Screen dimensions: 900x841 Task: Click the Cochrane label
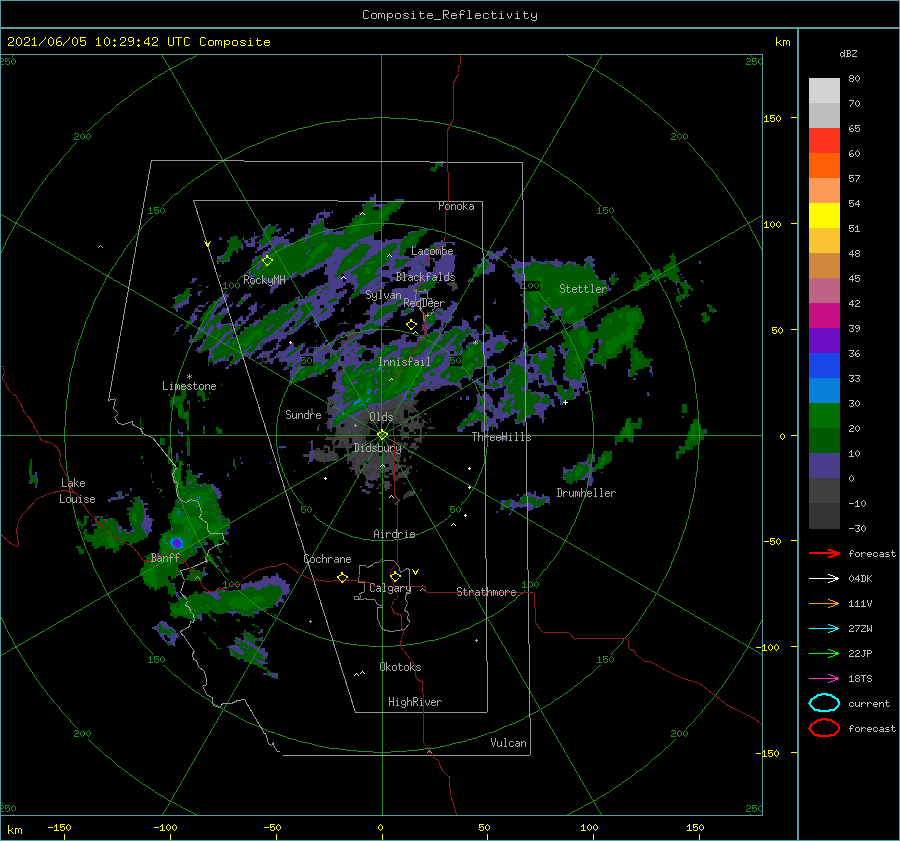(x=327, y=559)
